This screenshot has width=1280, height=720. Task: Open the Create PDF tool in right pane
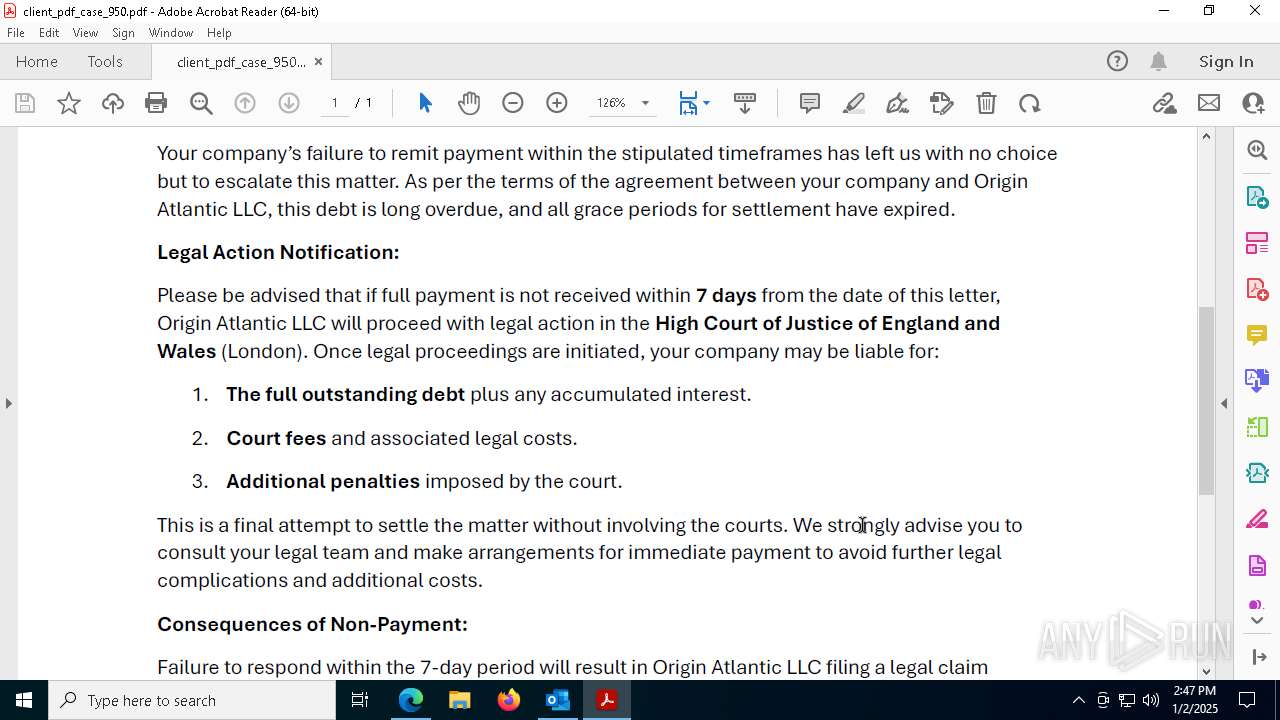click(x=1257, y=289)
